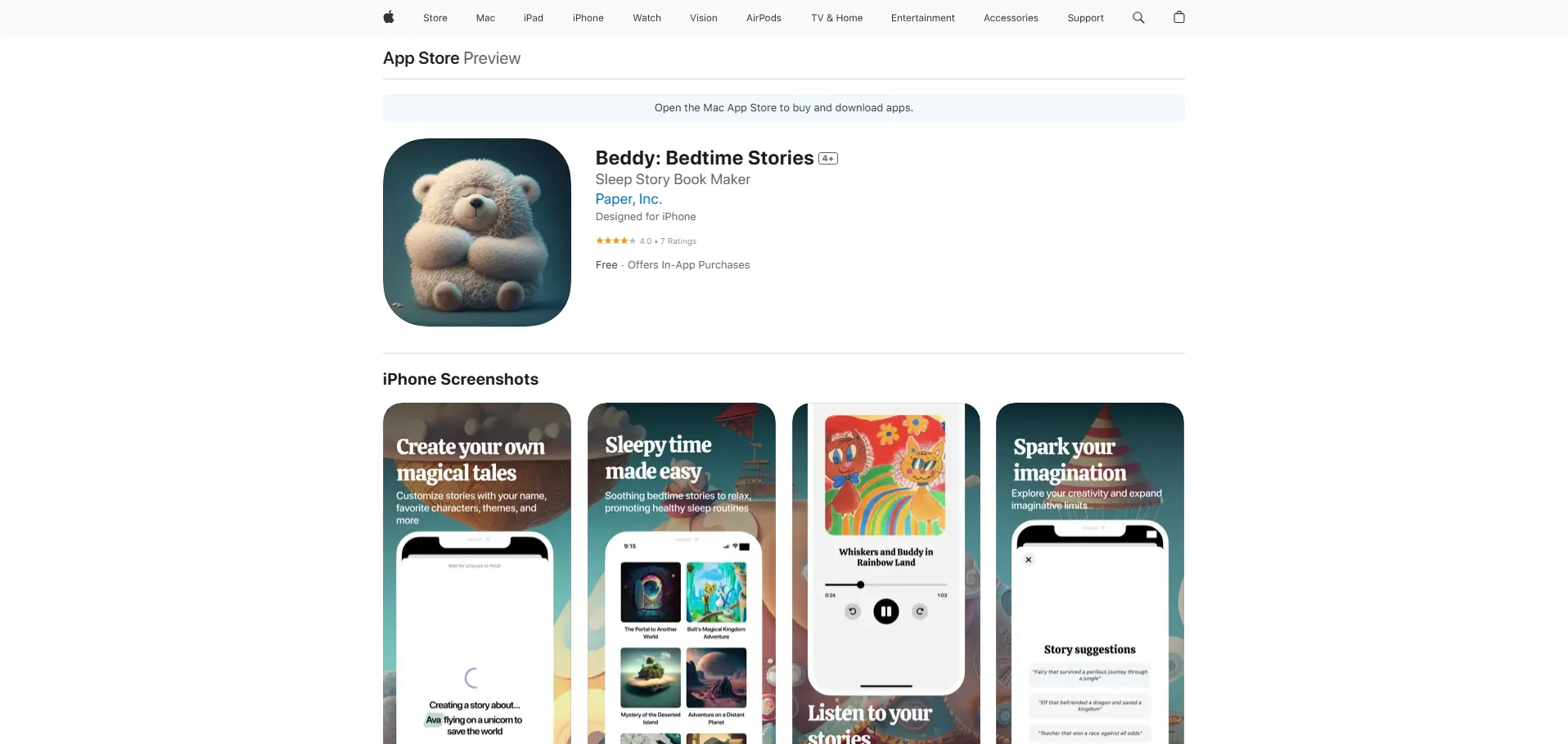Image resolution: width=1568 pixels, height=744 pixels.
Task: Click the App Store header link
Action: 421,58
